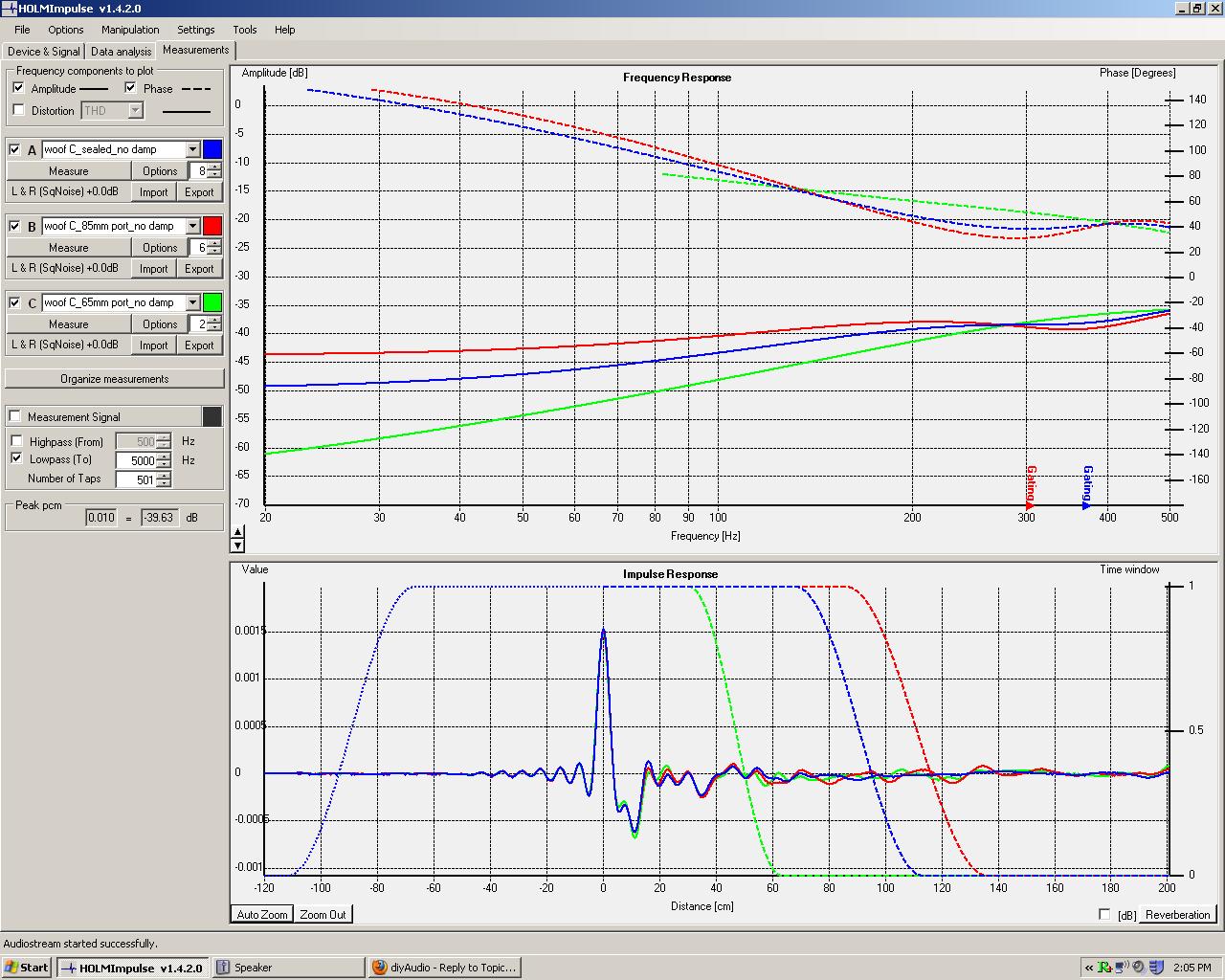The image size is (1225, 980).
Task: Enable Measurement Signal checkbox
Action: tap(14, 416)
